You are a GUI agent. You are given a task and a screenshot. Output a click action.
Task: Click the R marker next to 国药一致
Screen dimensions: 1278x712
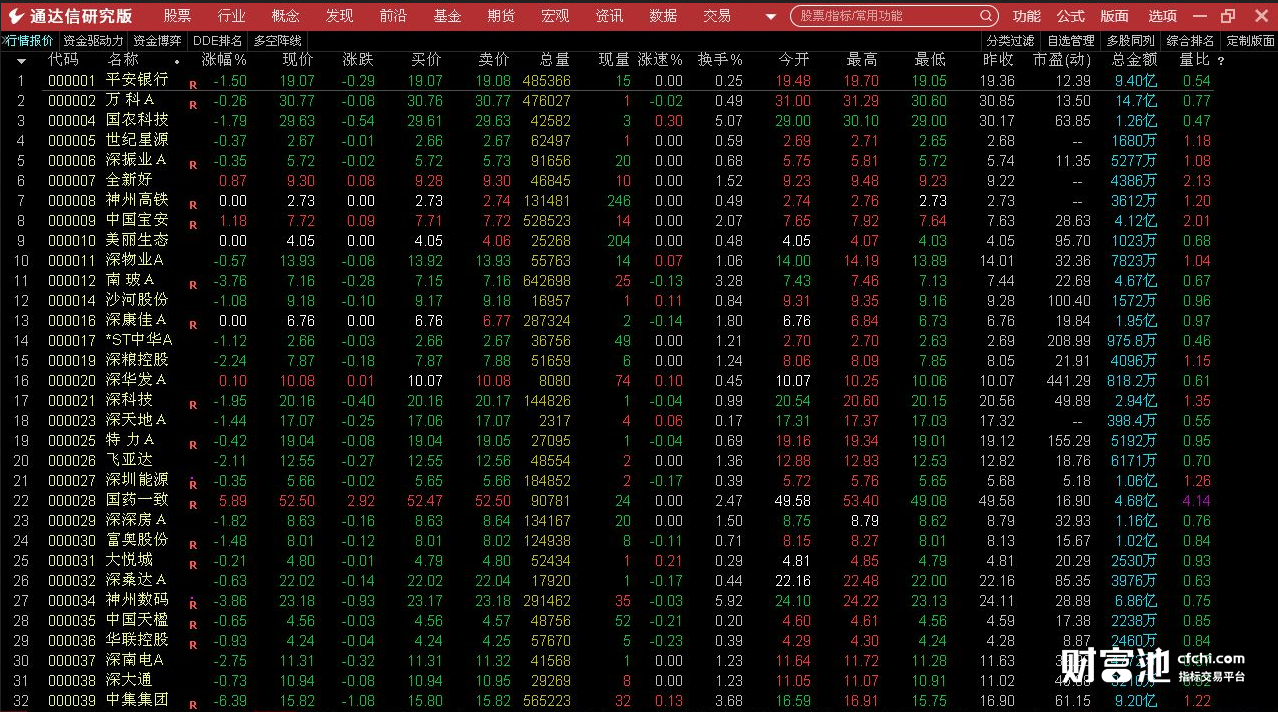click(193, 505)
